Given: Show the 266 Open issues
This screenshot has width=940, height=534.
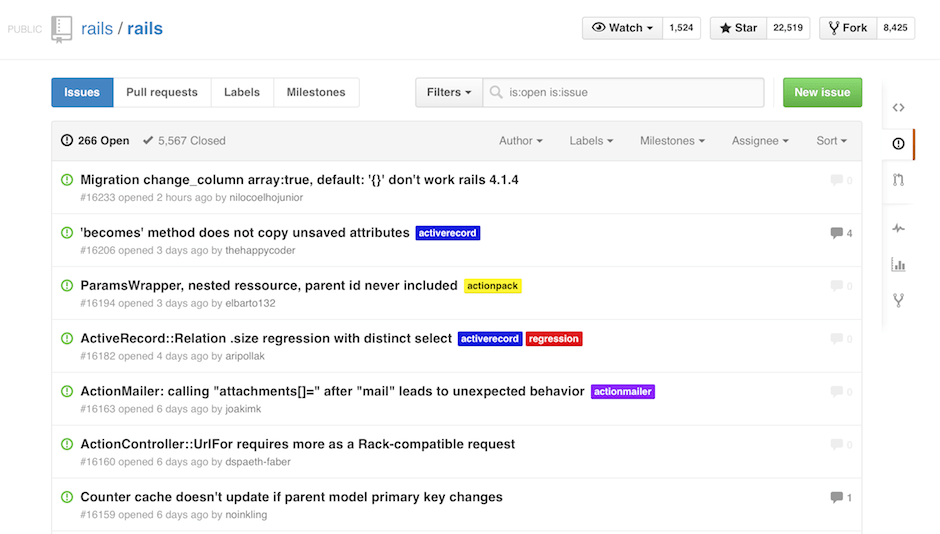Looking at the screenshot, I should pyautogui.click(x=96, y=141).
